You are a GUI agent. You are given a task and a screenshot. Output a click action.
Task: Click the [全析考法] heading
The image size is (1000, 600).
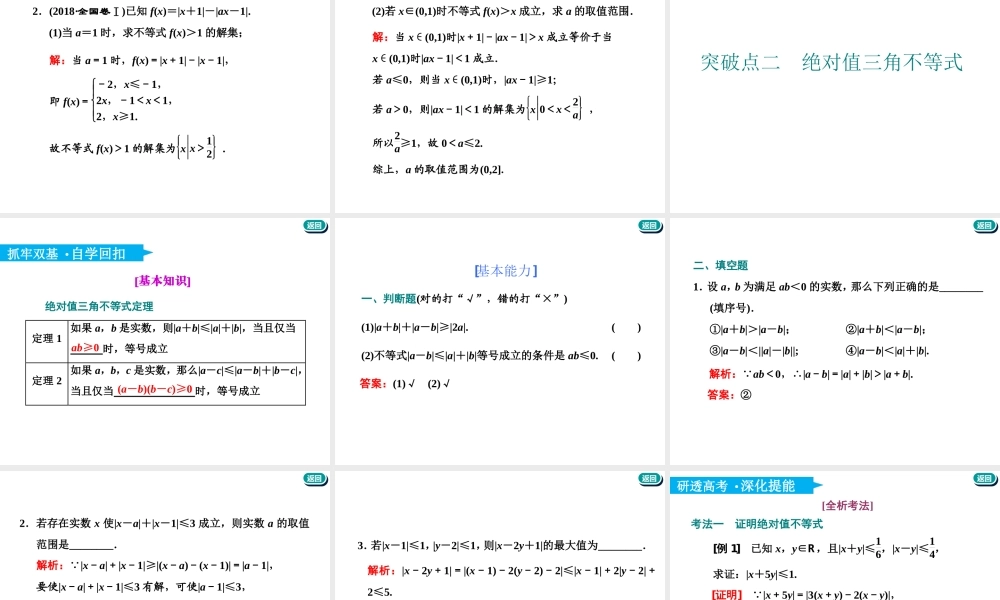click(847, 505)
